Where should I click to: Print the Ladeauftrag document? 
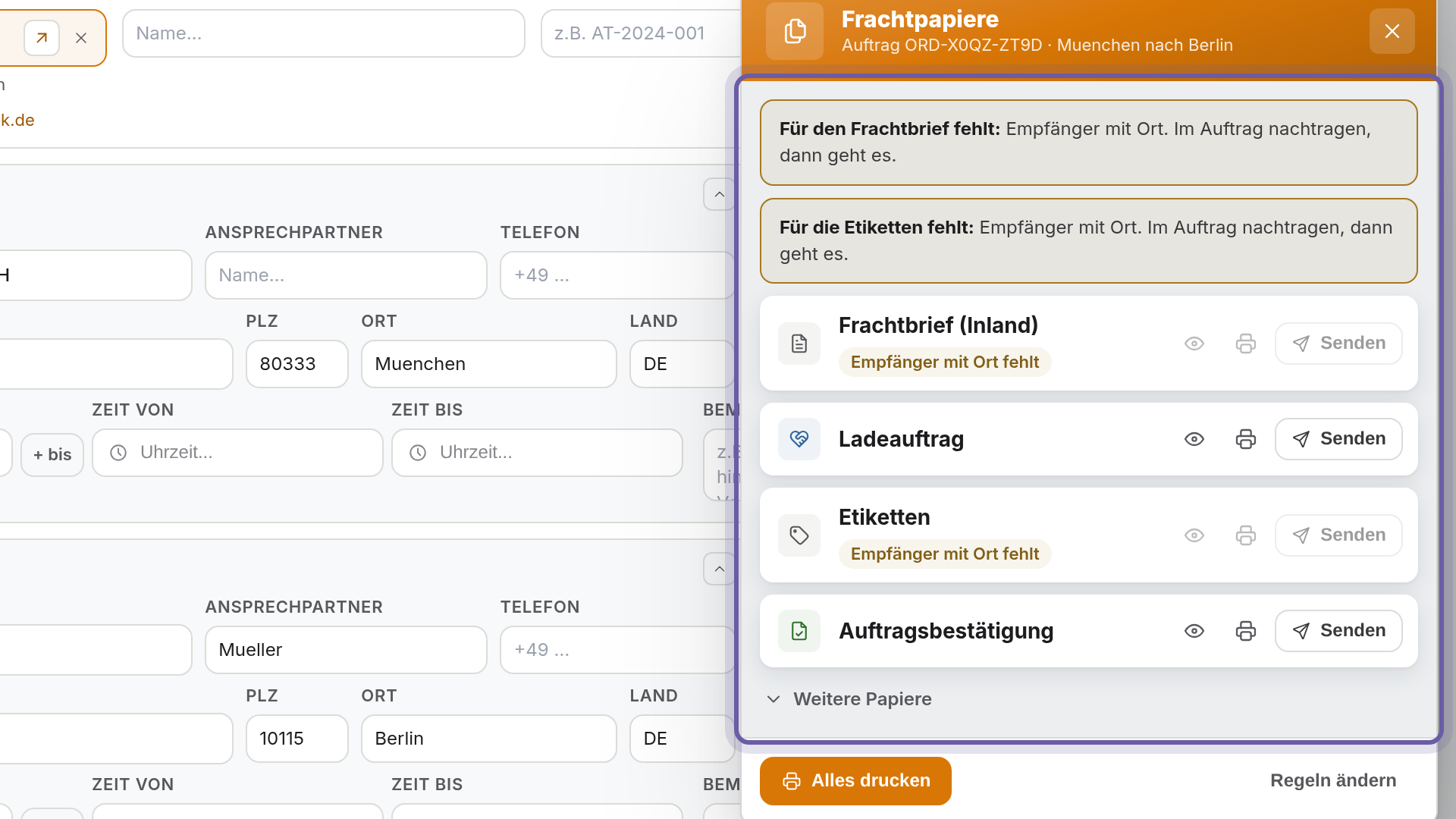point(1246,439)
